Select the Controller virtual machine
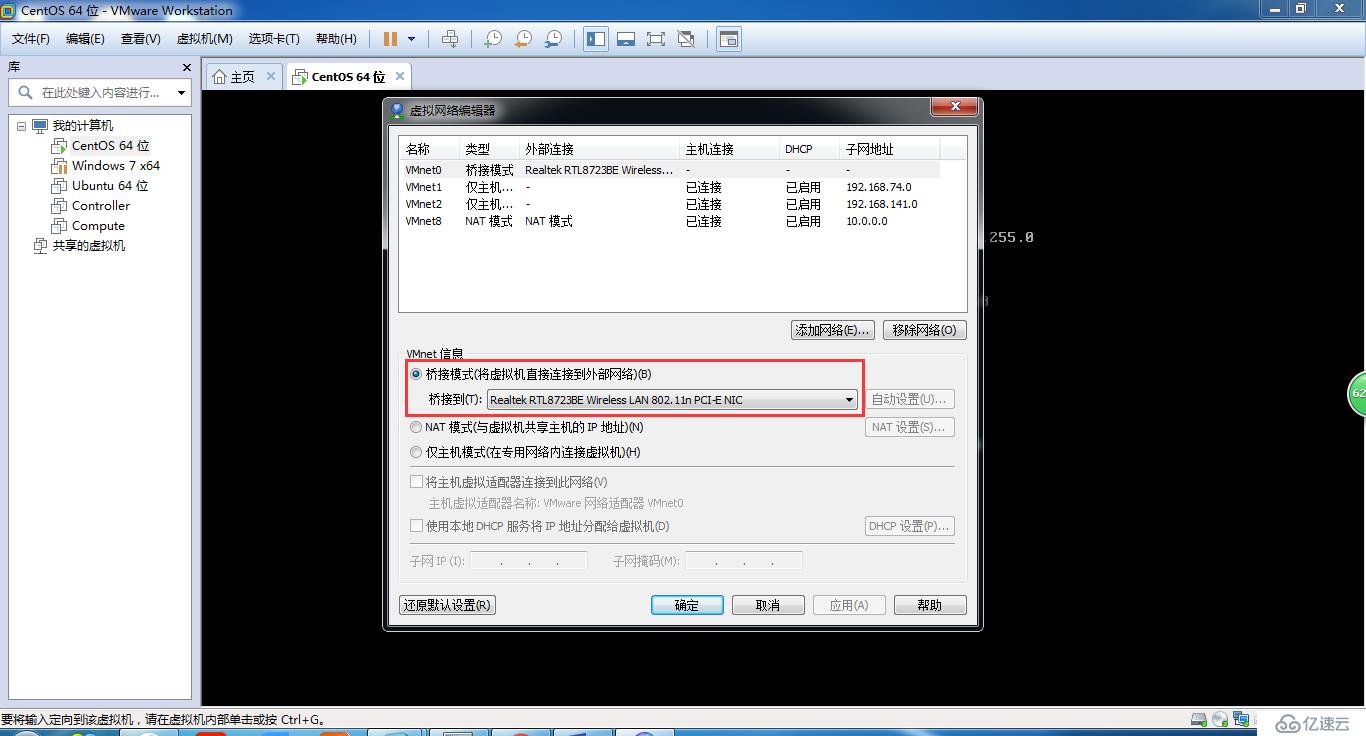Viewport: 1366px width, 736px height. 100,205
